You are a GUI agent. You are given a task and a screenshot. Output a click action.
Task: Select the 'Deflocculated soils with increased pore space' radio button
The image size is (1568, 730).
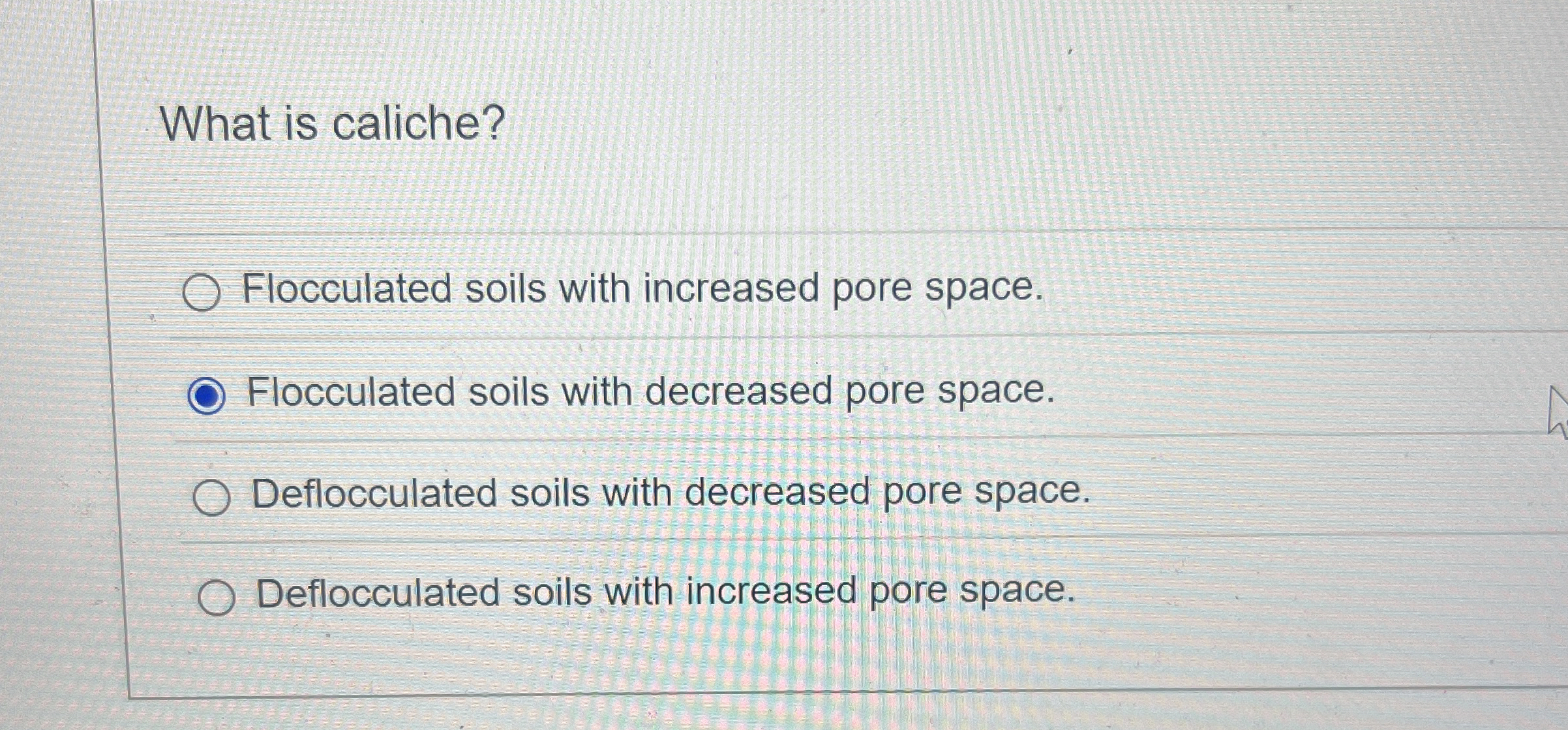tap(218, 599)
